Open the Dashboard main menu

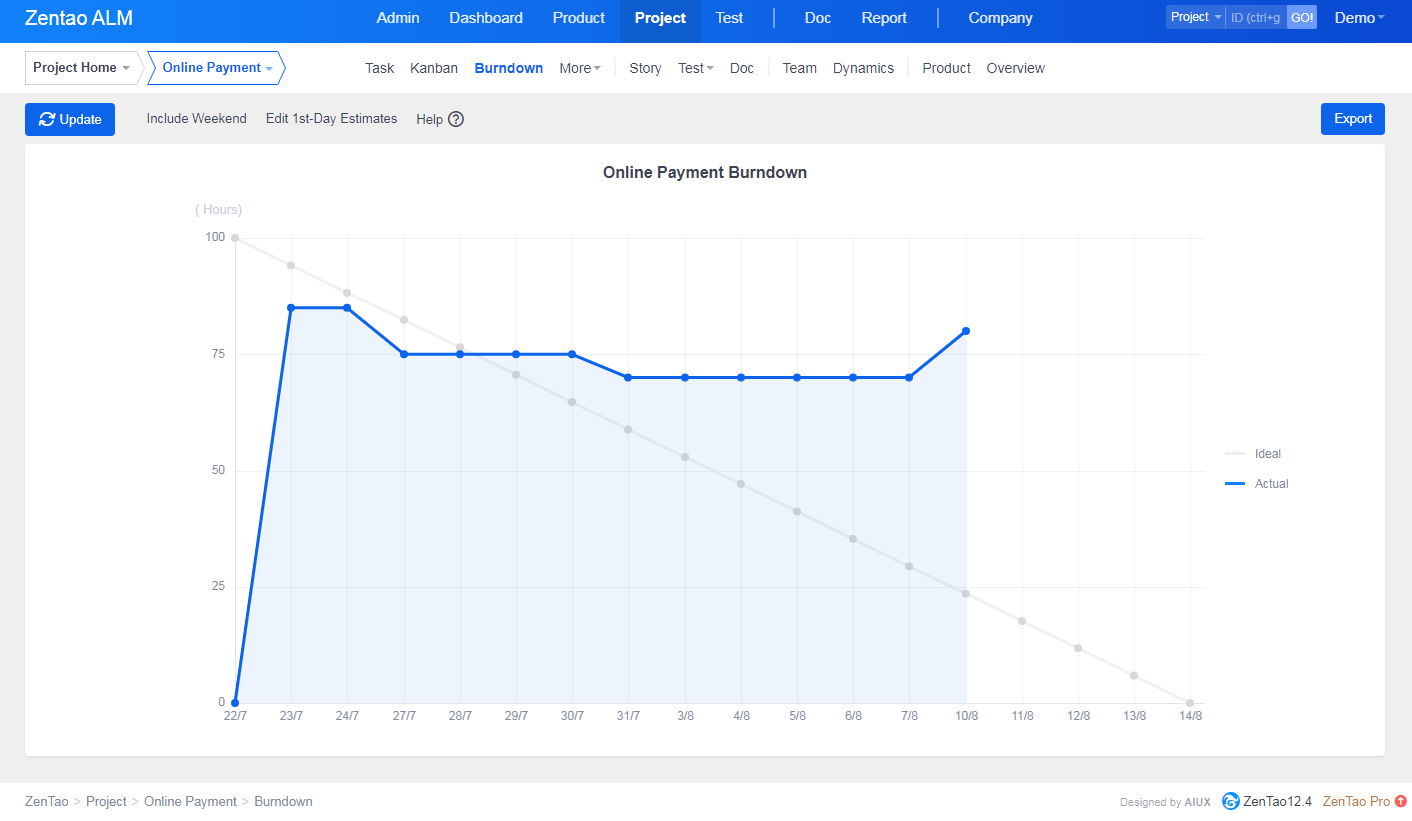(485, 18)
